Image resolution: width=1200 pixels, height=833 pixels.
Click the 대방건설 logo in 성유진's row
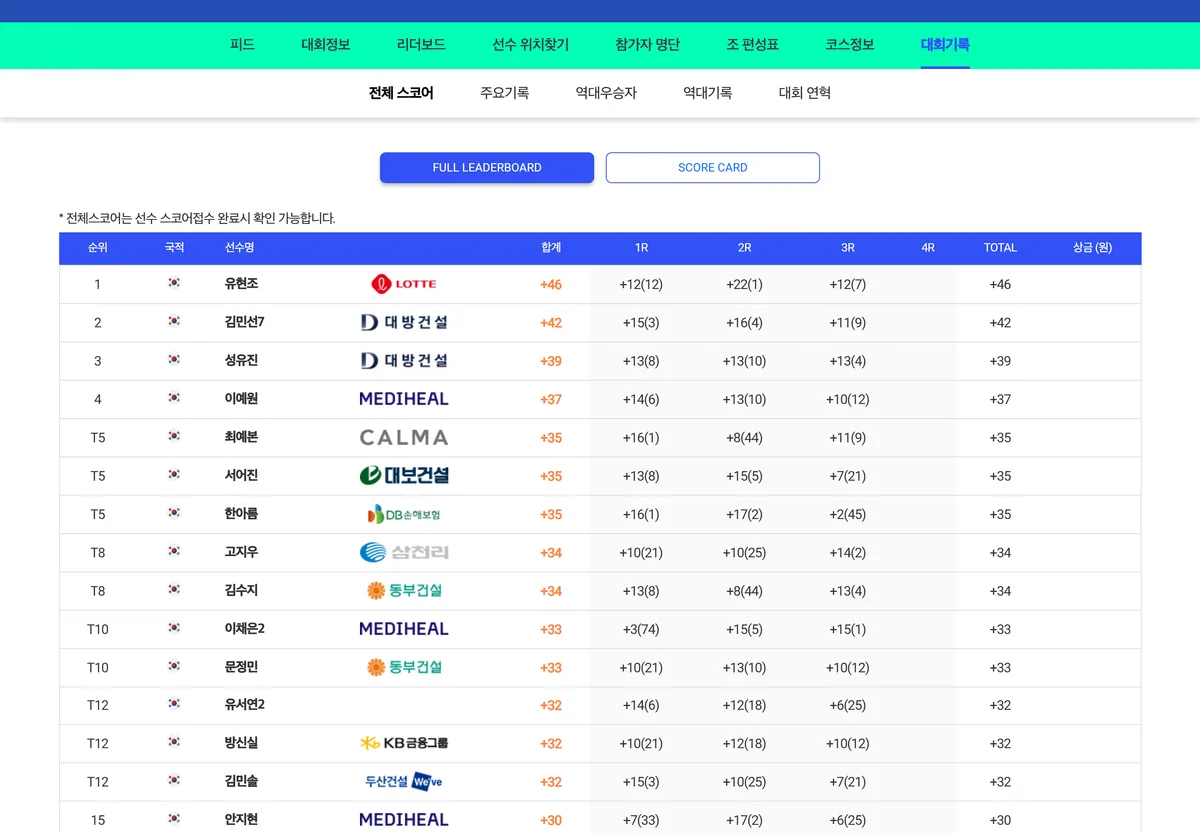pyautogui.click(x=404, y=360)
